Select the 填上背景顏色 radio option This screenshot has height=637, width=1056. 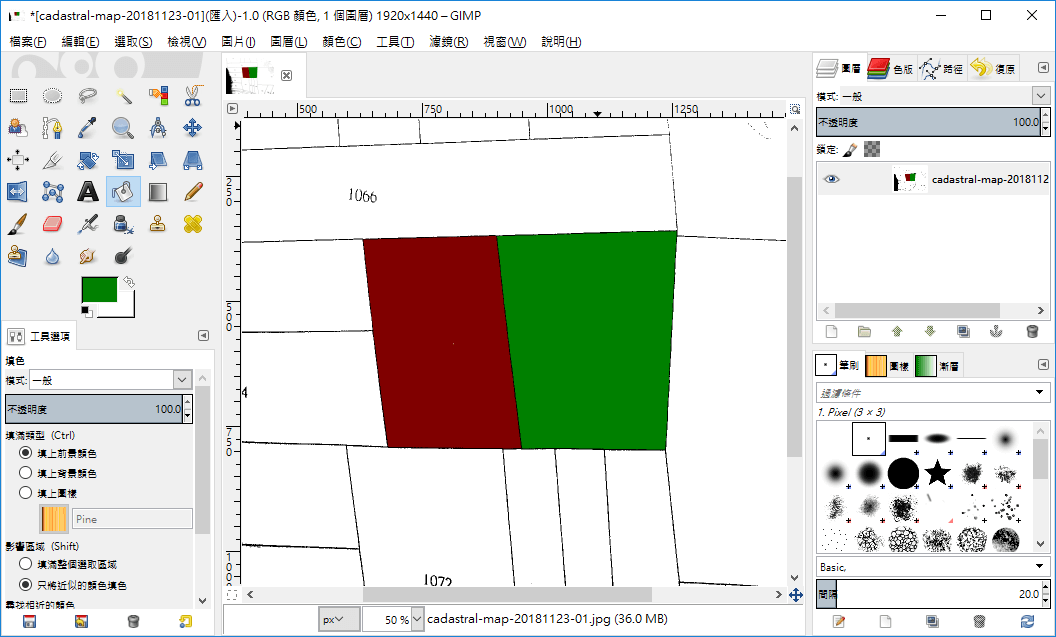(x=26, y=473)
